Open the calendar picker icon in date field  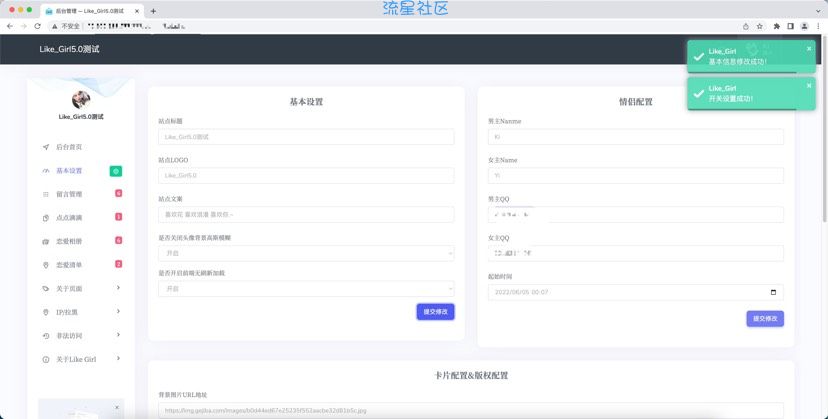tap(774, 292)
